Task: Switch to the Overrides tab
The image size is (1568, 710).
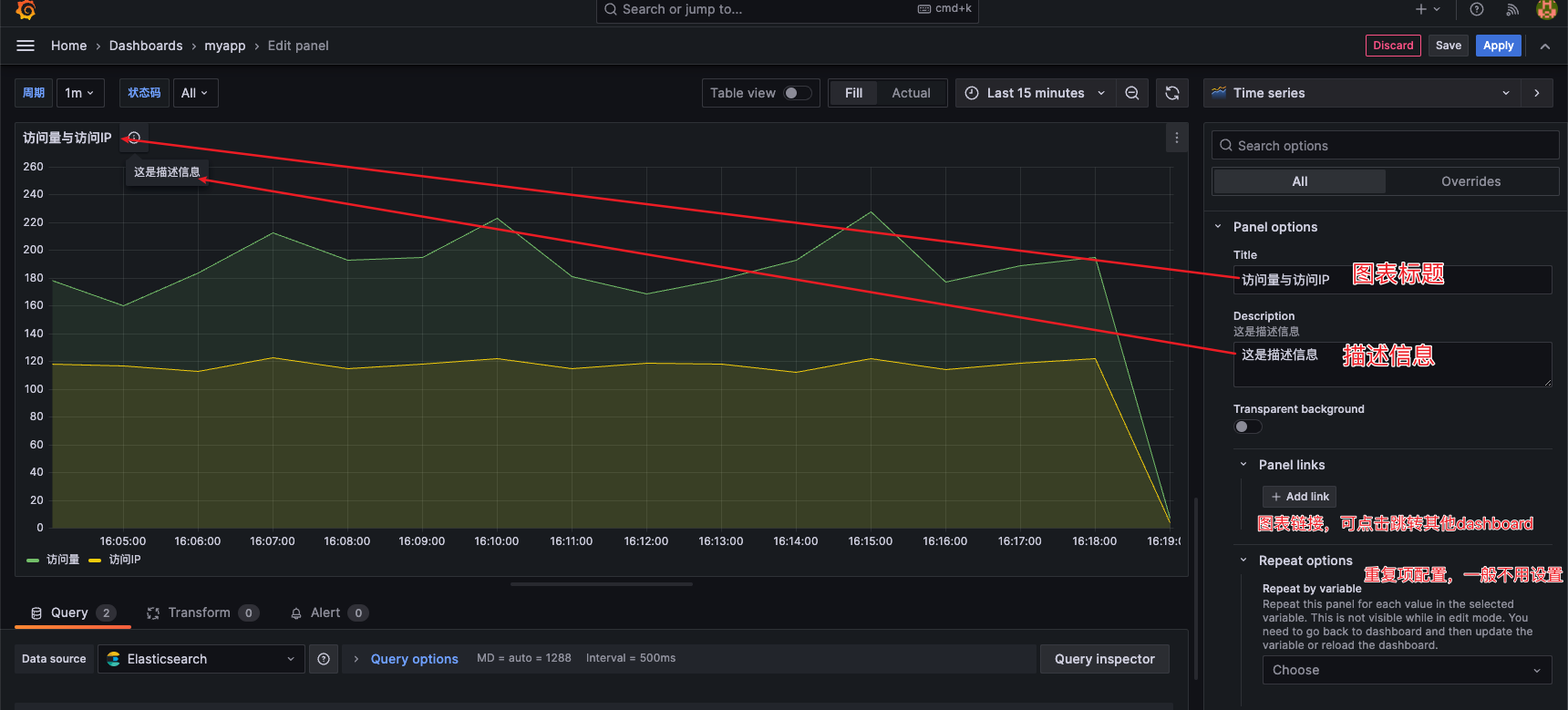Action: 1470,181
